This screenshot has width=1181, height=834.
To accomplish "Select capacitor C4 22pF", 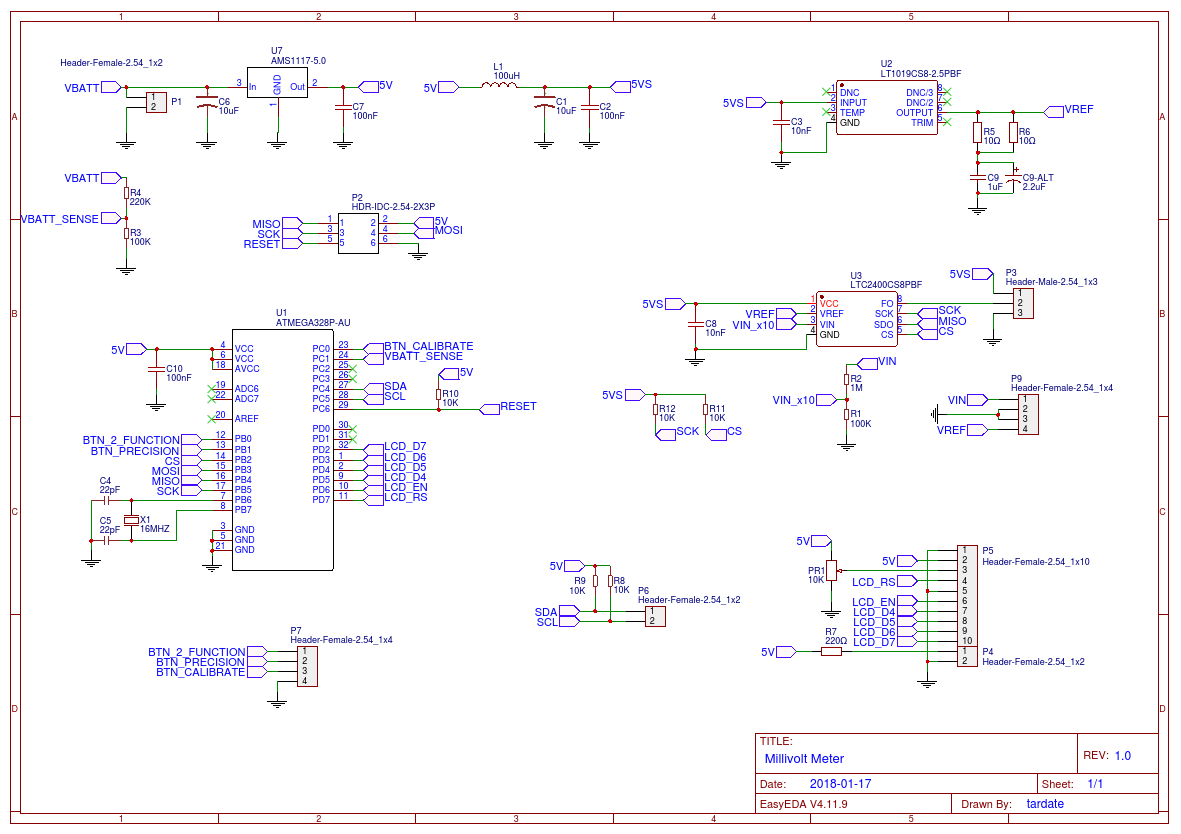I will [106, 499].
